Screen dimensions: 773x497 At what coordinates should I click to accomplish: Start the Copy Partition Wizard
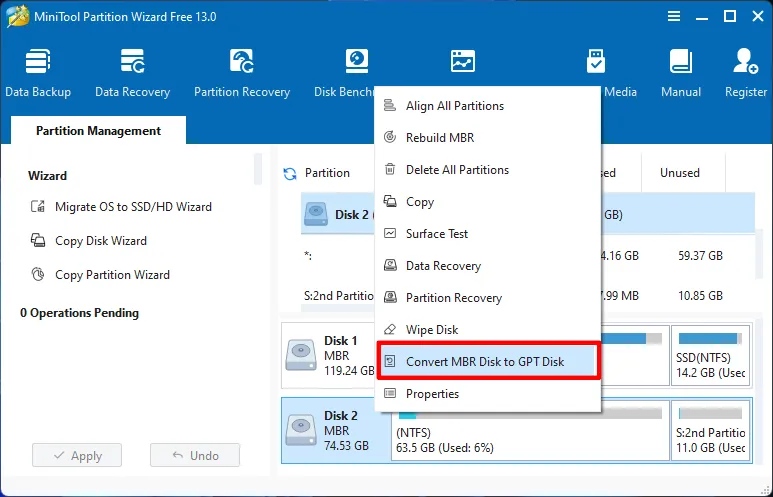tap(100, 274)
